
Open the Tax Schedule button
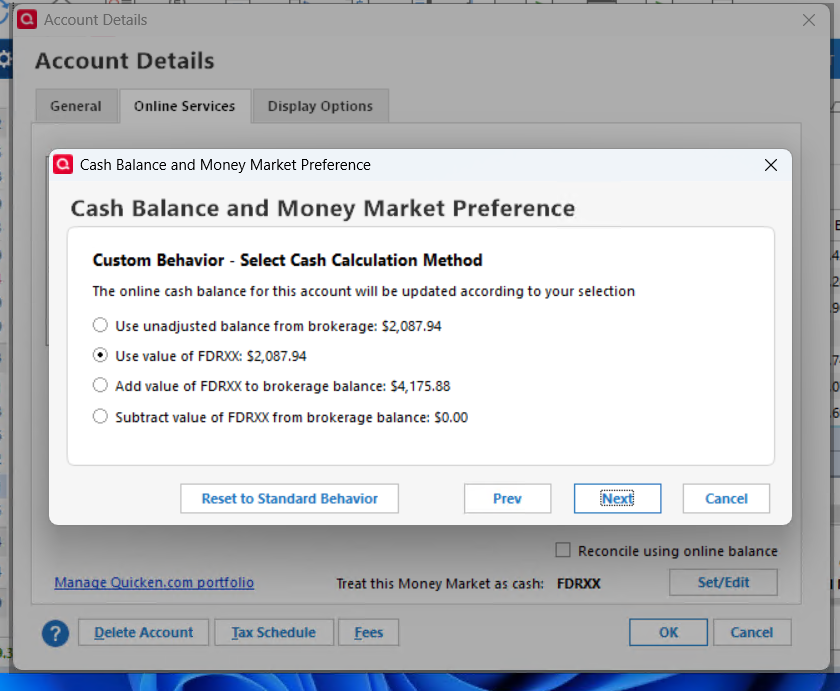274,633
